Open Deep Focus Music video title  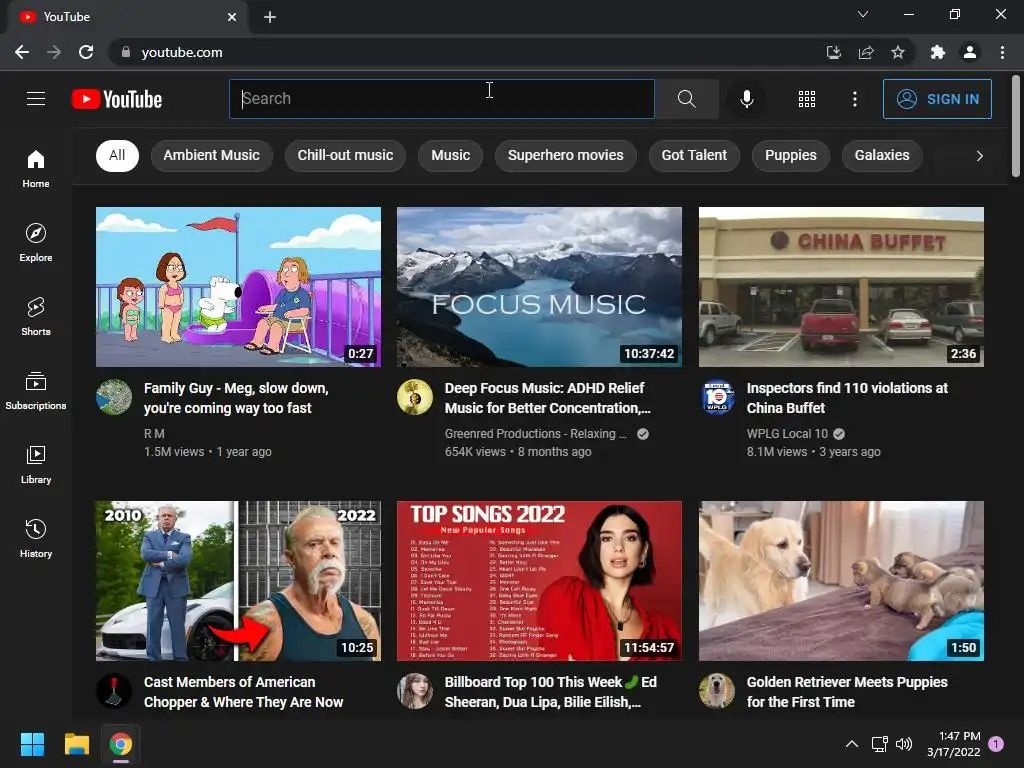[548, 398]
